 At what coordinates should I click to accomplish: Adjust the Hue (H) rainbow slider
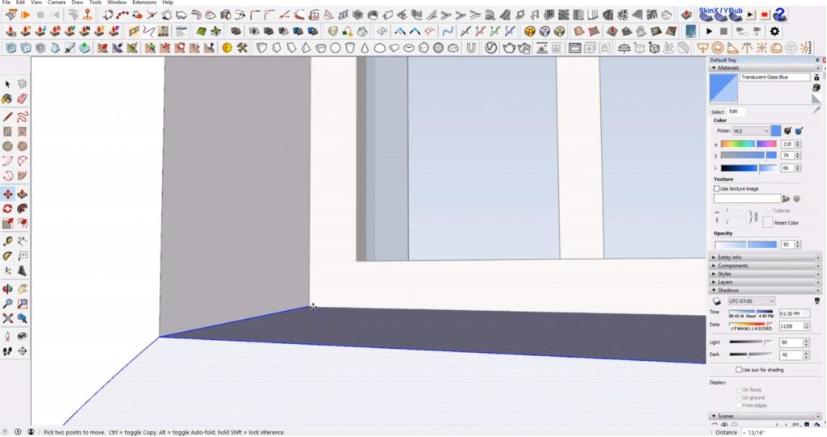click(x=748, y=144)
